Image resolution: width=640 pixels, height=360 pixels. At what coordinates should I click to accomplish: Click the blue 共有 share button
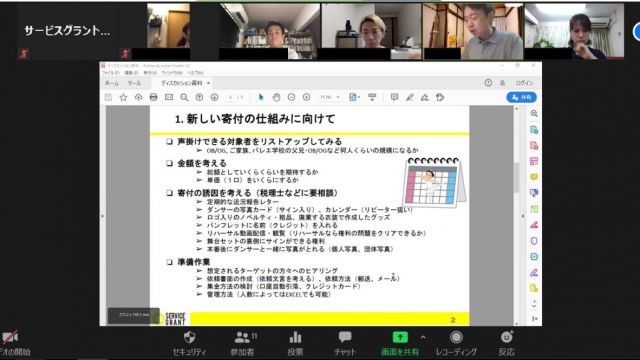(x=522, y=97)
